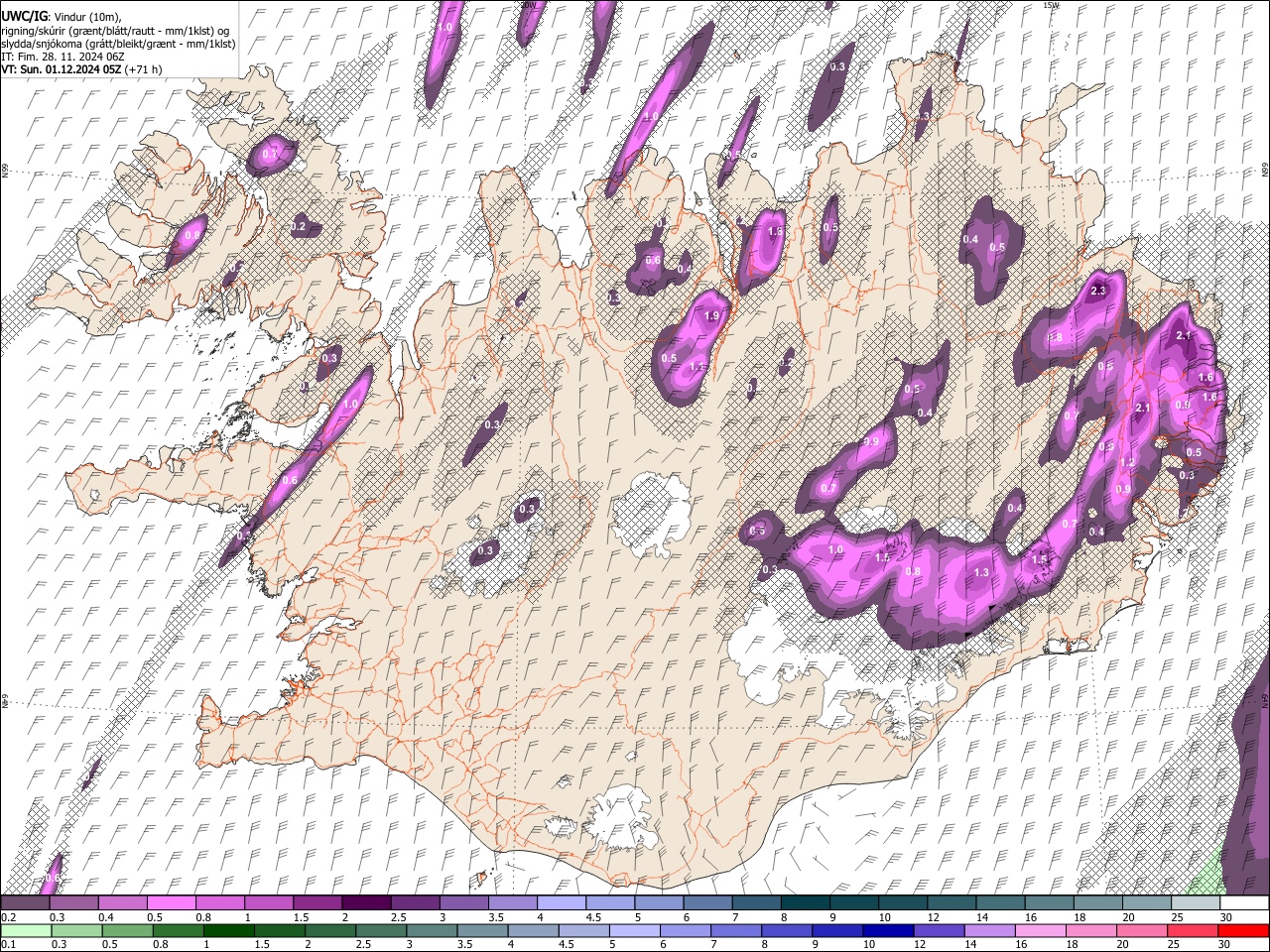Click the darkest green 1 rain-scale swatch
1270x952 pixels.
(x=229, y=930)
